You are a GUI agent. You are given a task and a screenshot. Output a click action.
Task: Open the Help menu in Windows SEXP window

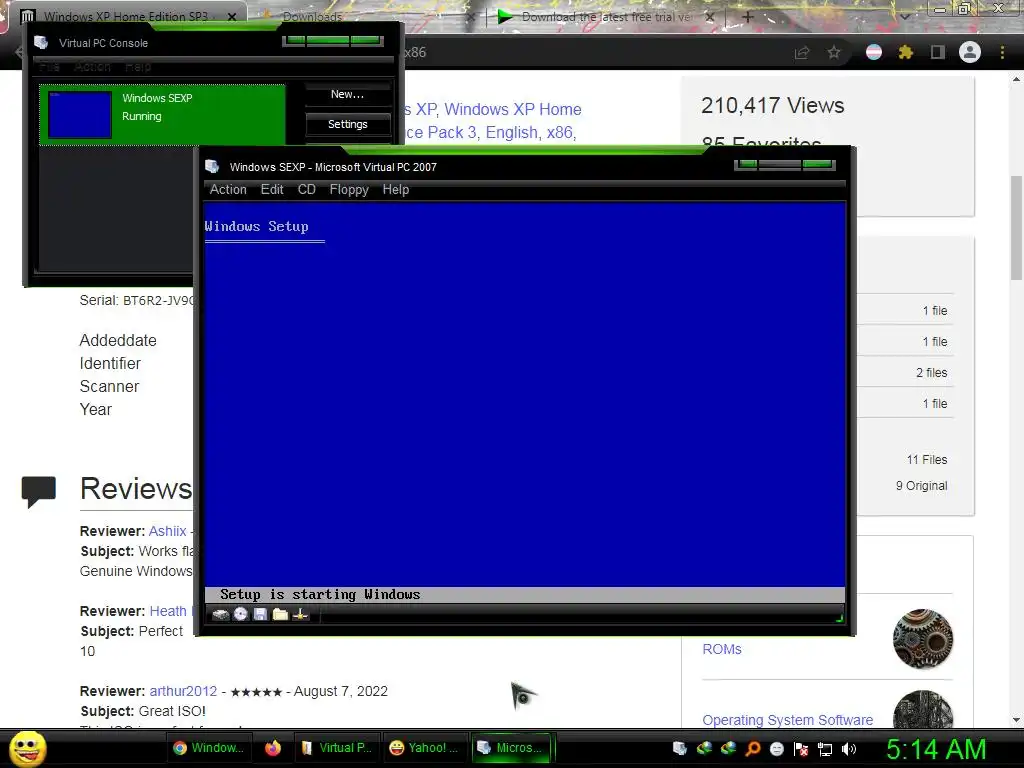point(396,189)
